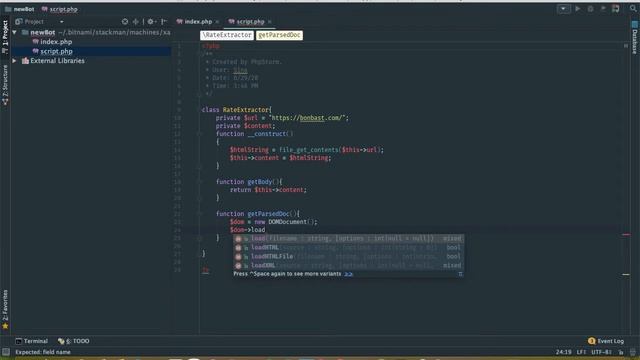Viewport: 640px width, 360px height.
Task: Choose load suggestion in autocomplete
Action: pos(348,238)
